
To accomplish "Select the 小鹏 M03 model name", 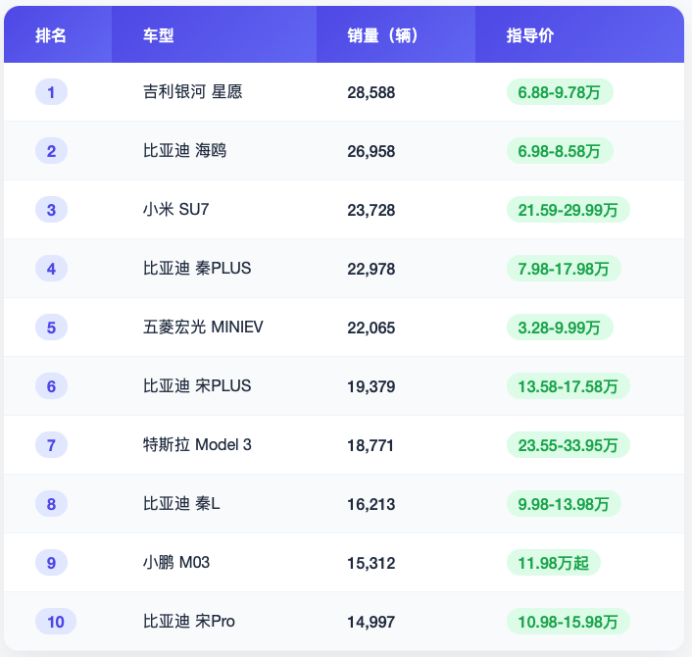I will click(176, 562).
